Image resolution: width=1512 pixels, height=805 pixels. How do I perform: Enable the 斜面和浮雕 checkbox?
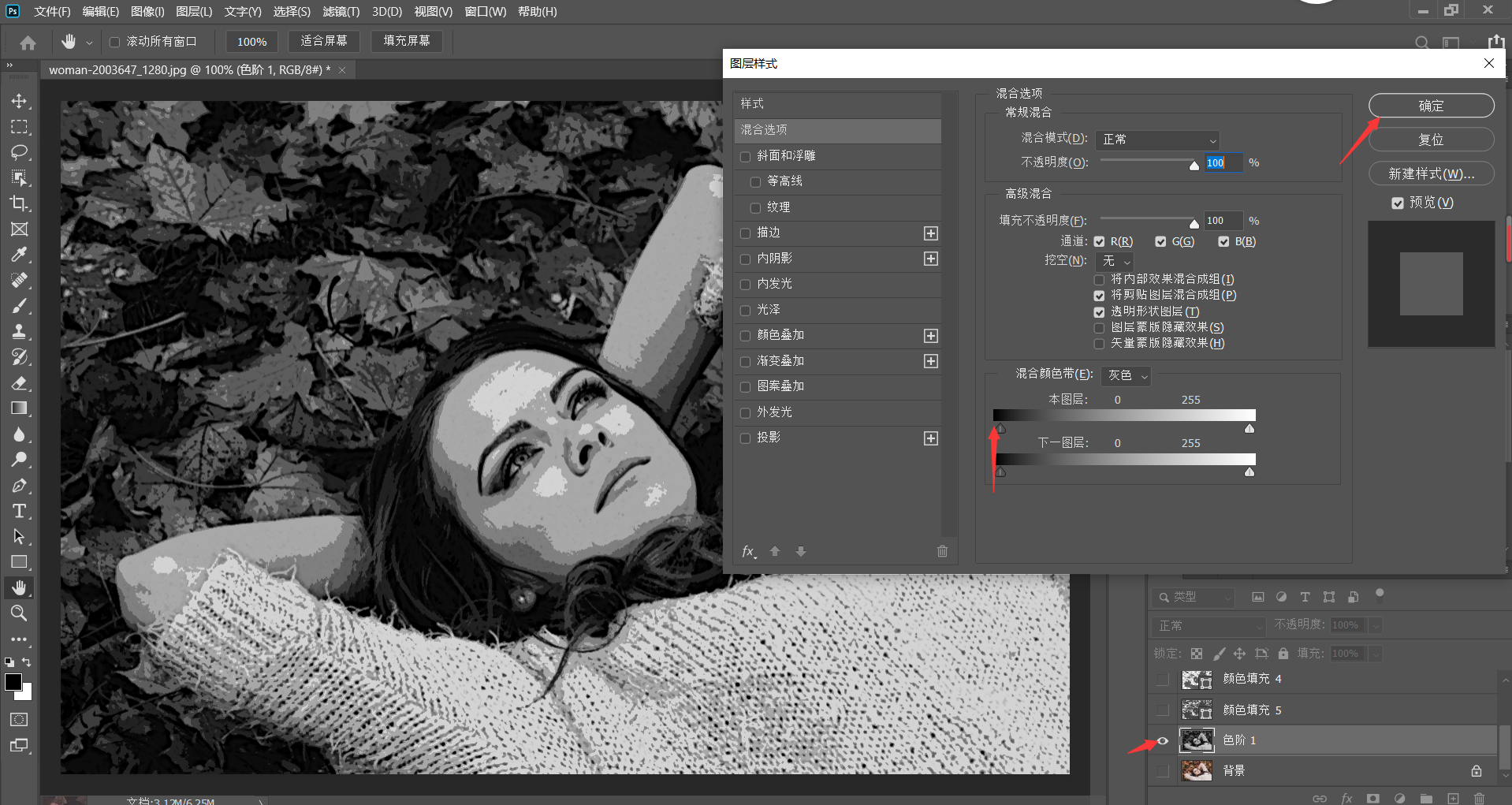[745, 157]
